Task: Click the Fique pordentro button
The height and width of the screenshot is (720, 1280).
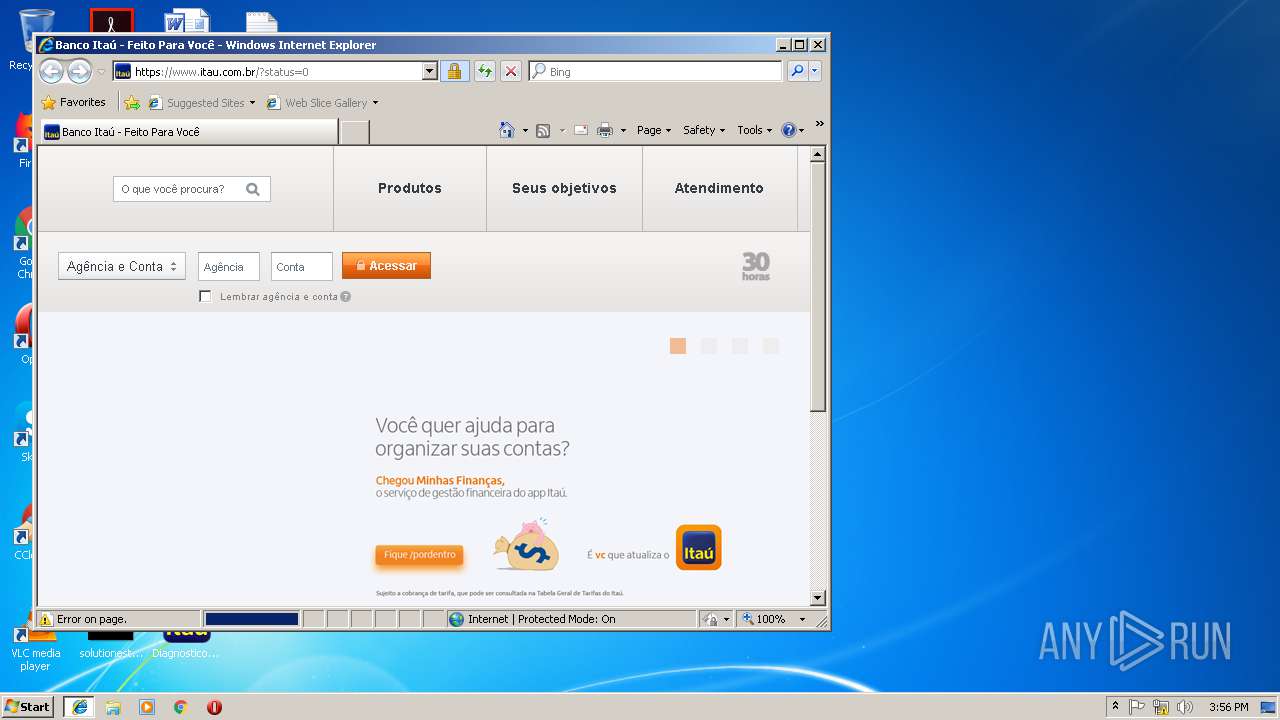Action: [419, 555]
